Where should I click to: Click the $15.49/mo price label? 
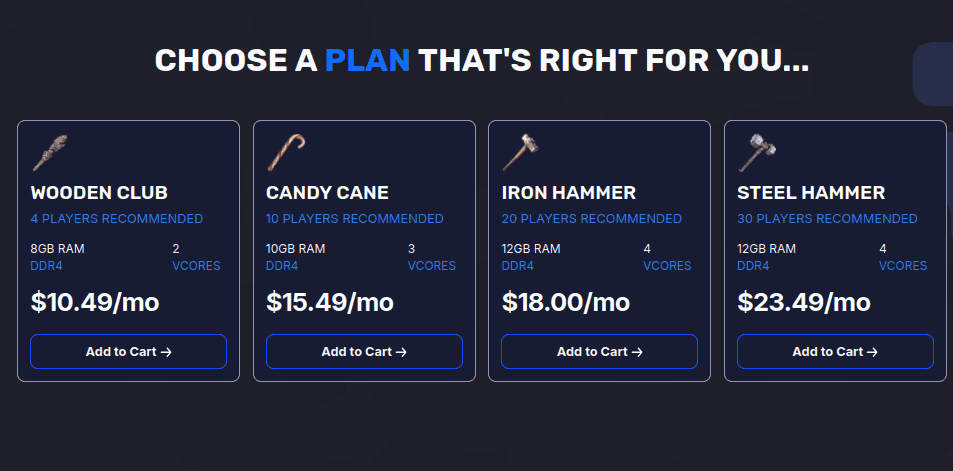(x=330, y=302)
